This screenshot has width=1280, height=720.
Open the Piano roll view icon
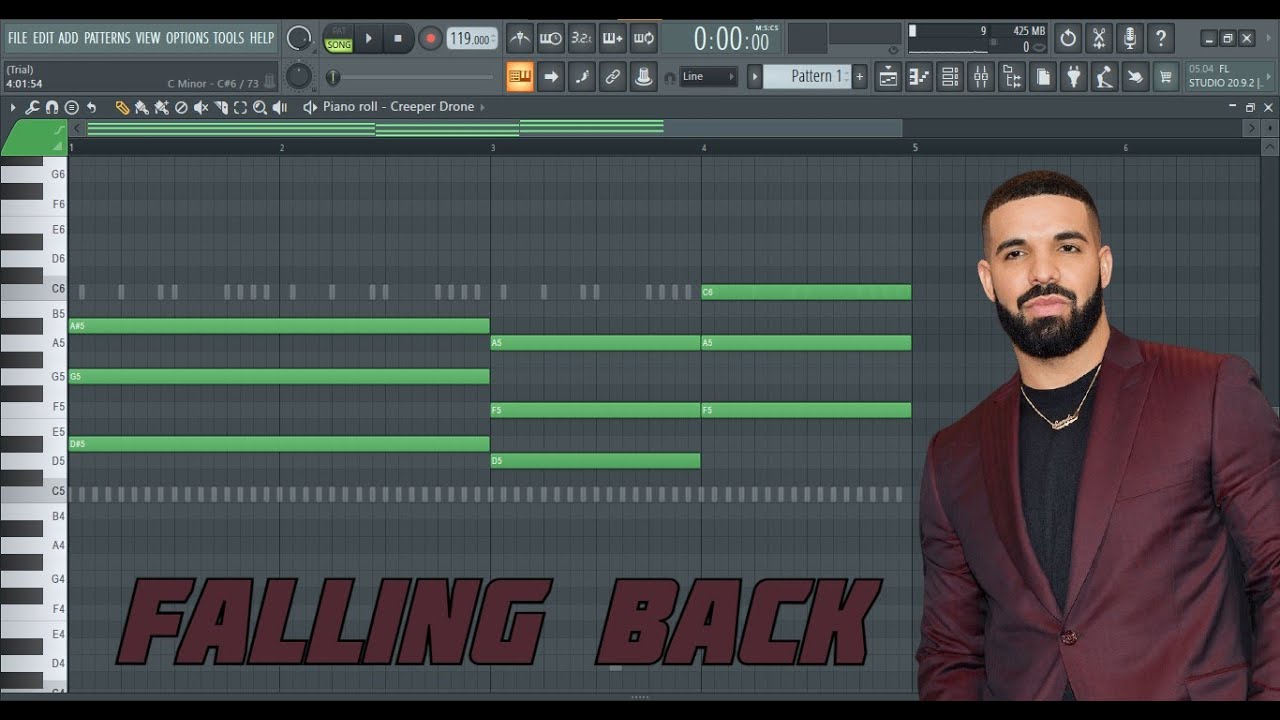point(919,76)
